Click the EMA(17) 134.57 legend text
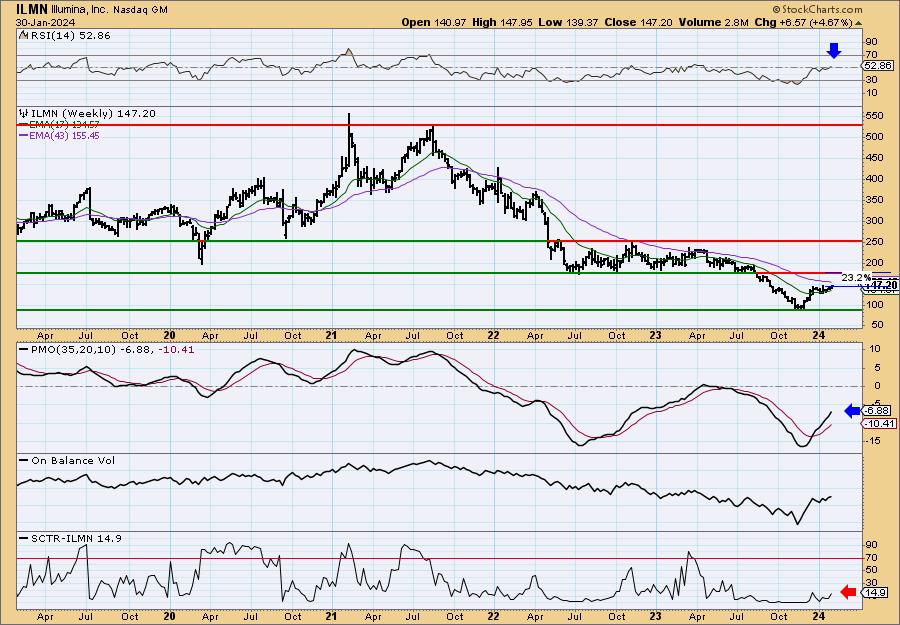 click(64, 125)
